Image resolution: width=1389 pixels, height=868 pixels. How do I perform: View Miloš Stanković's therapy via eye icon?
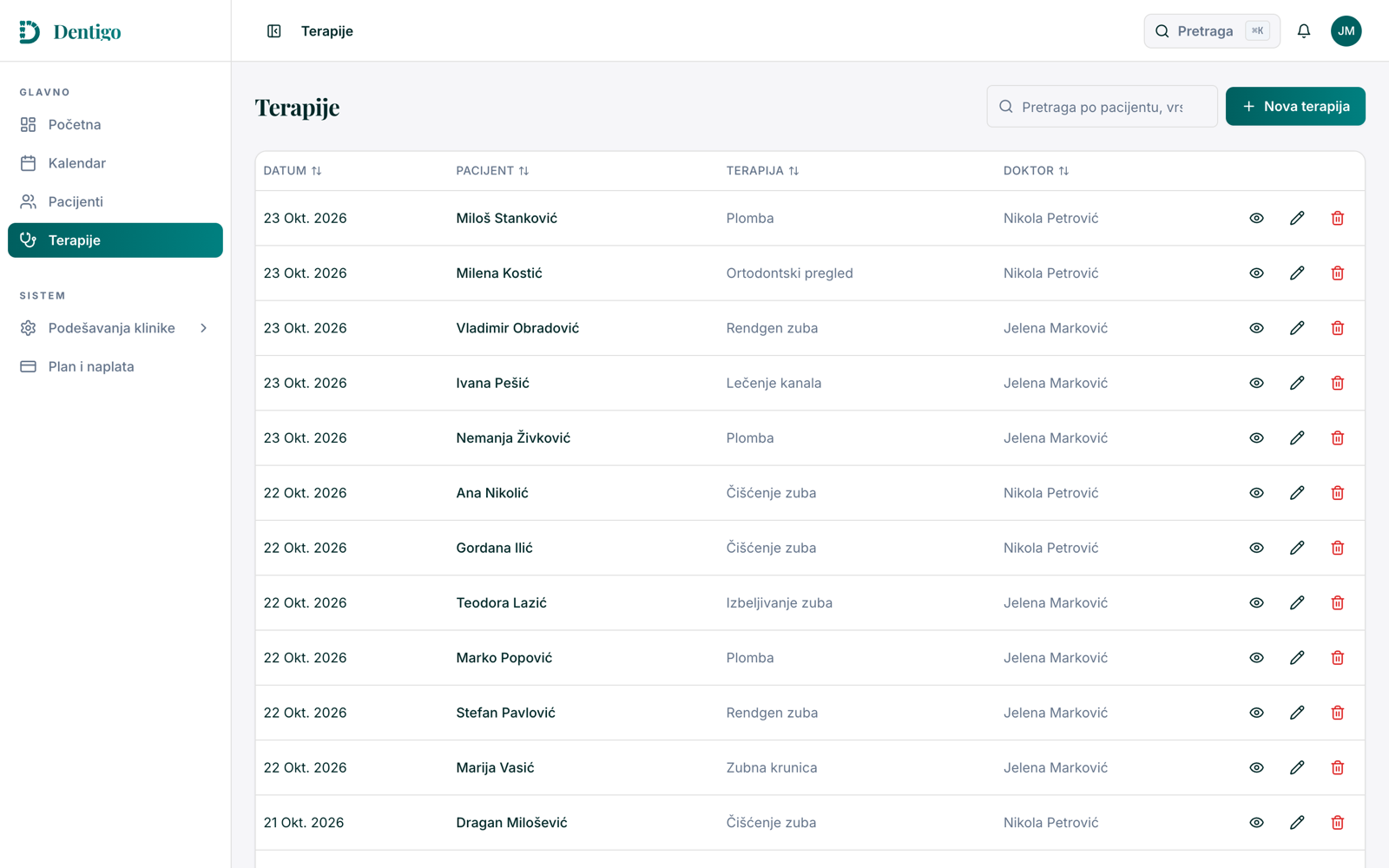point(1256,218)
